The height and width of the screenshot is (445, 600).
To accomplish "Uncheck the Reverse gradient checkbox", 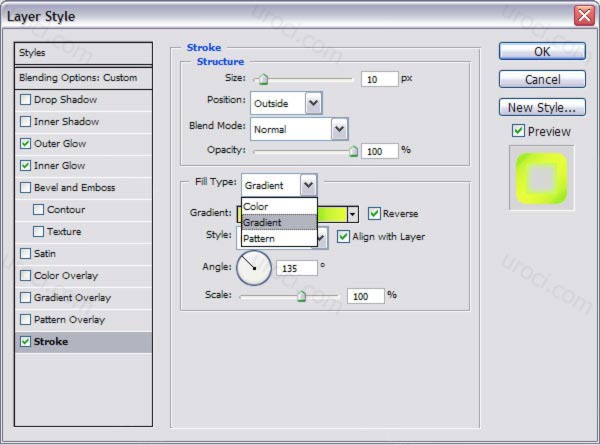I will pos(374,214).
